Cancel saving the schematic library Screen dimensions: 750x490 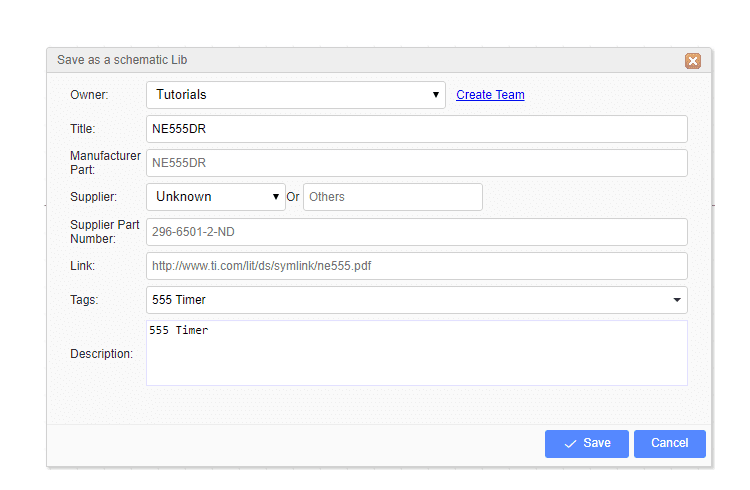point(669,443)
